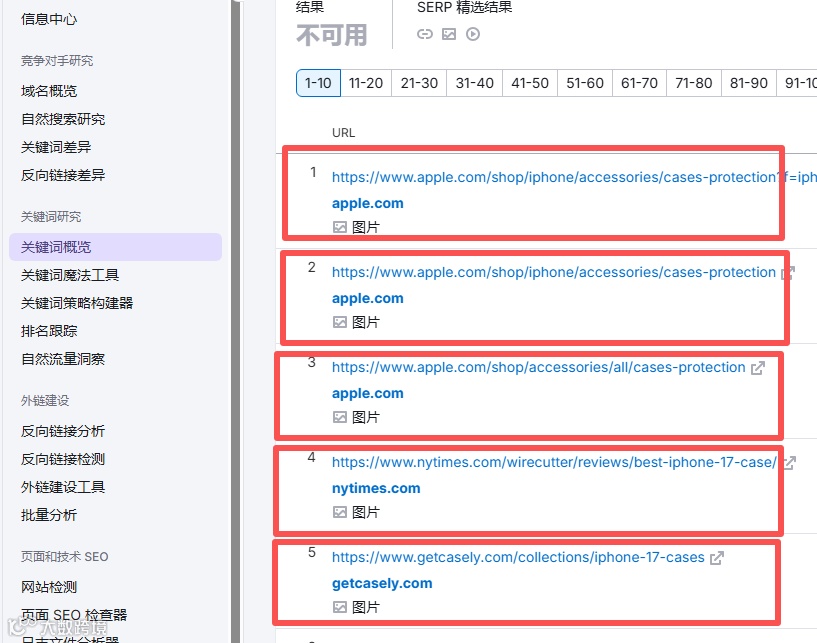Open 外链建设工具 in the sidebar
This screenshot has width=817, height=643.
coord(63,487)
